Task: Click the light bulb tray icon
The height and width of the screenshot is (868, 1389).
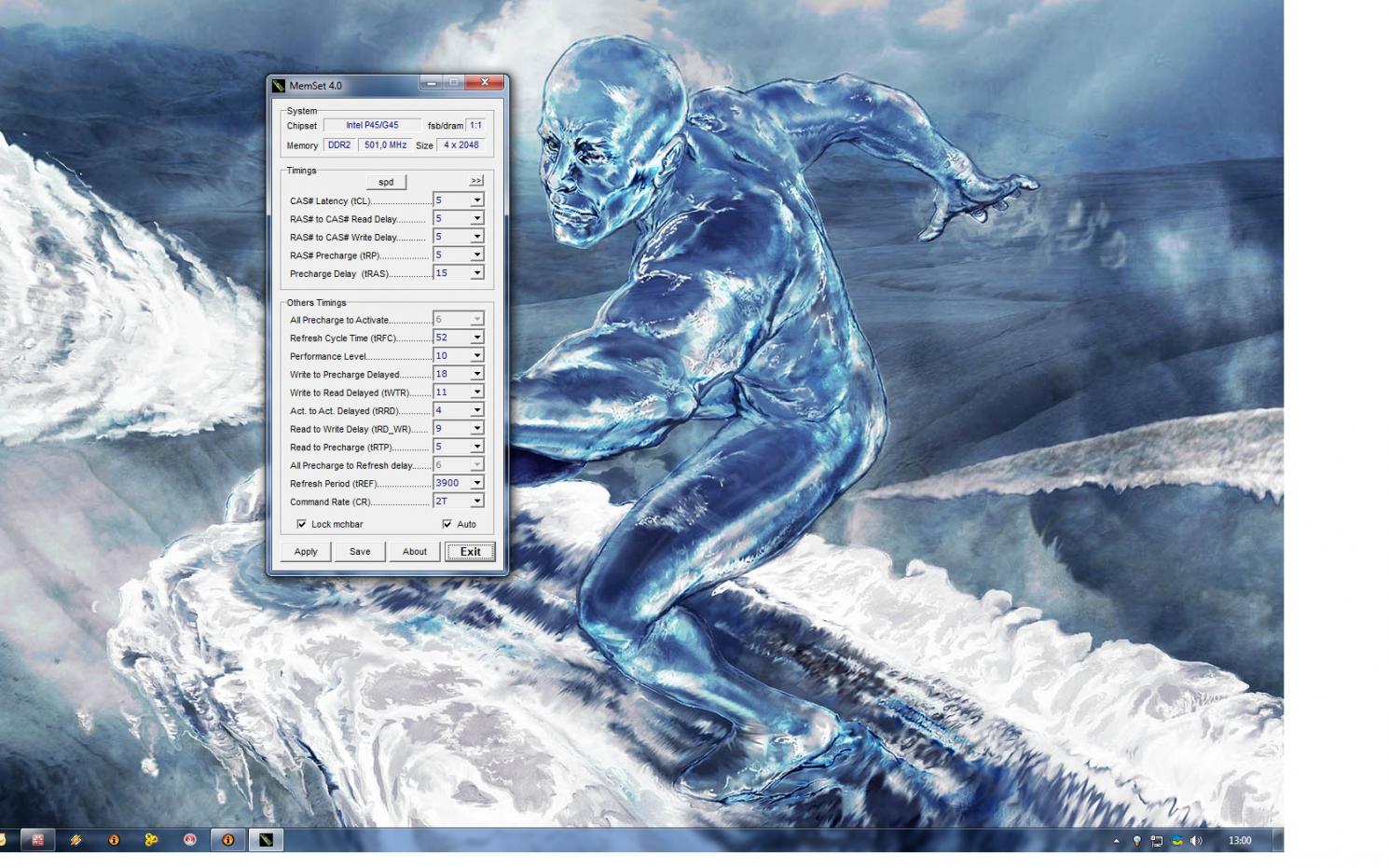Action: click(x=1136, y=841)
